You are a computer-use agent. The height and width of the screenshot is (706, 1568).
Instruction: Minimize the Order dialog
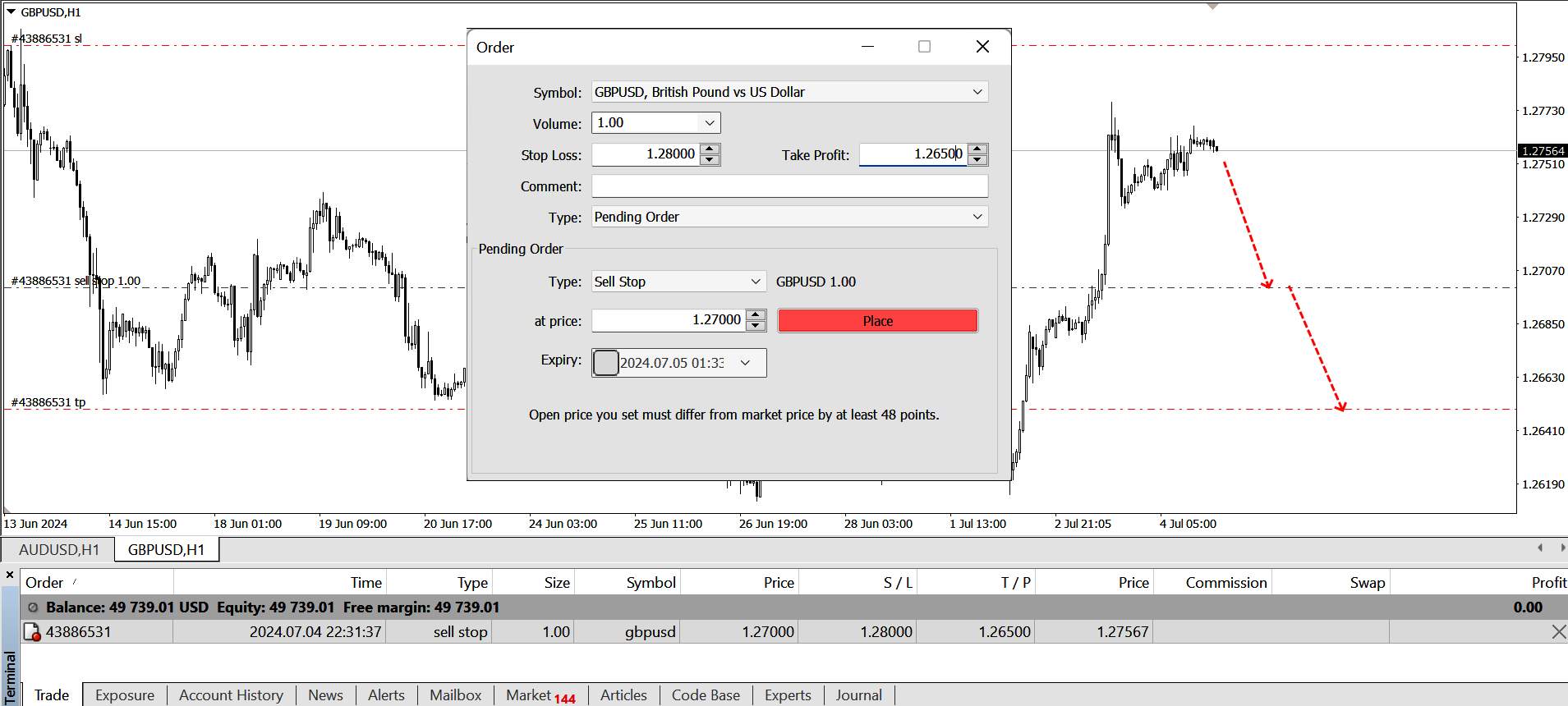point(867,47)
